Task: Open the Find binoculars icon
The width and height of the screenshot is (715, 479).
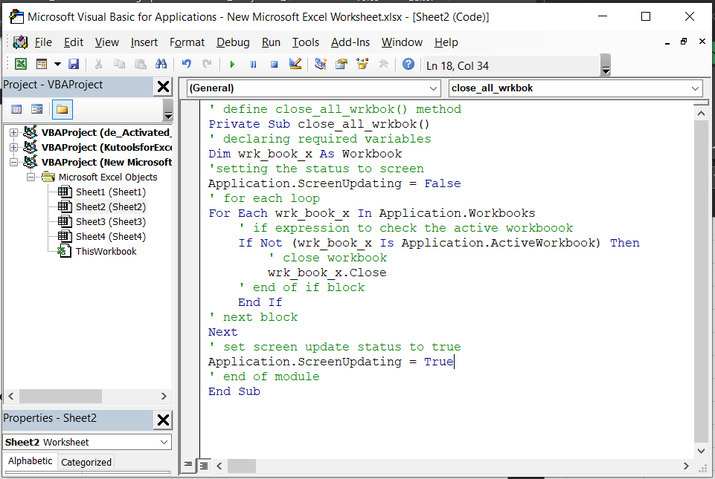Action: coord(163,64)
